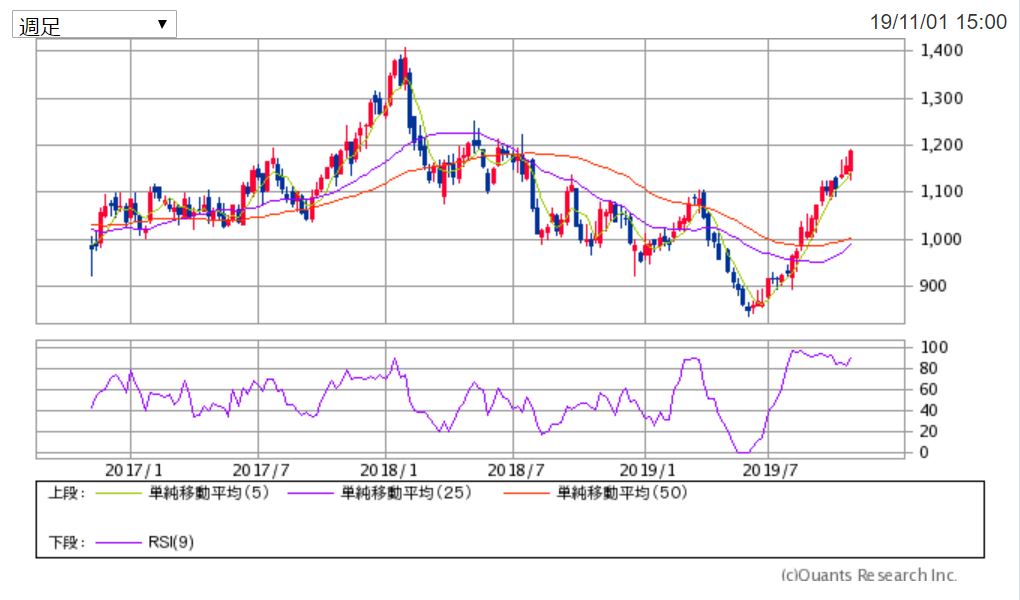This screenshot has height=600, width=1020.
Task: Click the RSI(9) legend entry
Action: pos(171,542)
